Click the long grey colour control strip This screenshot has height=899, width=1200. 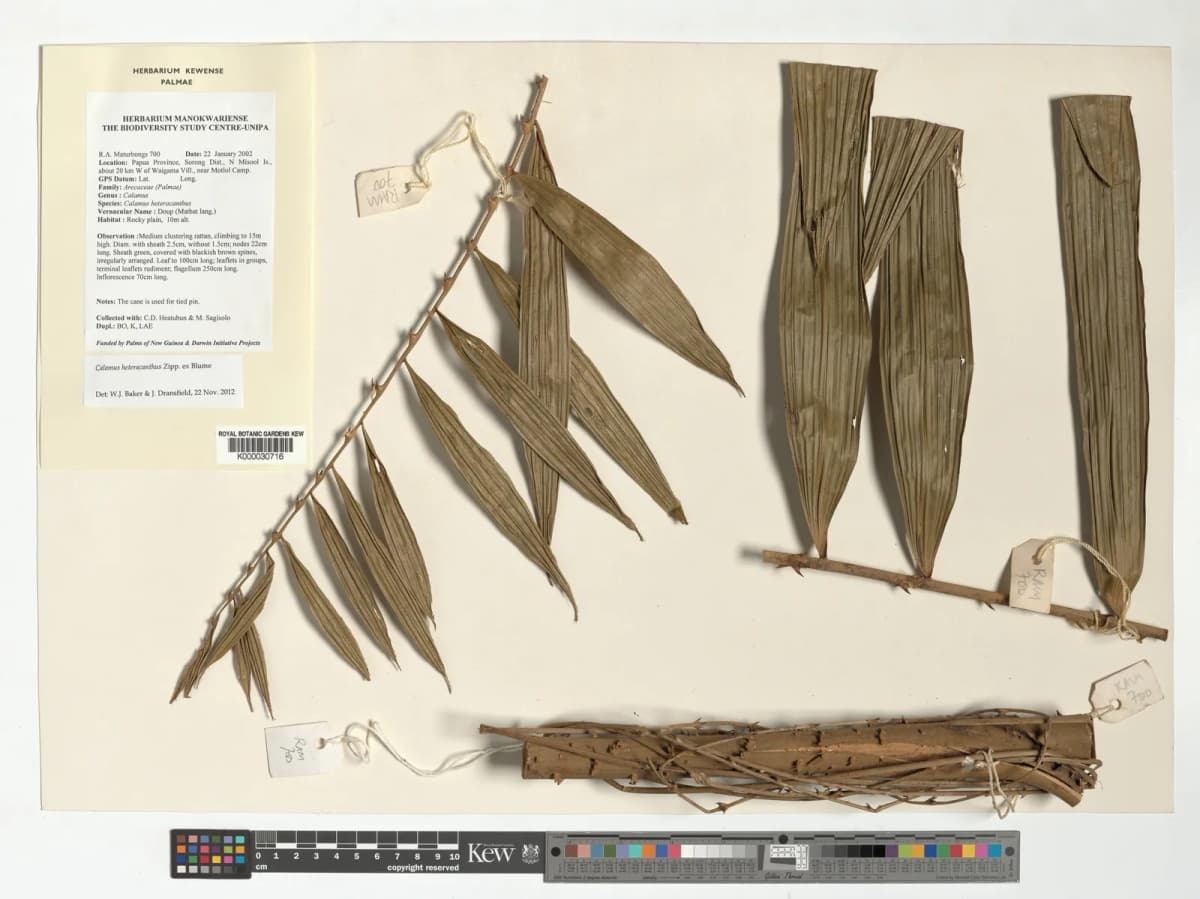click(x=782, y=856)
